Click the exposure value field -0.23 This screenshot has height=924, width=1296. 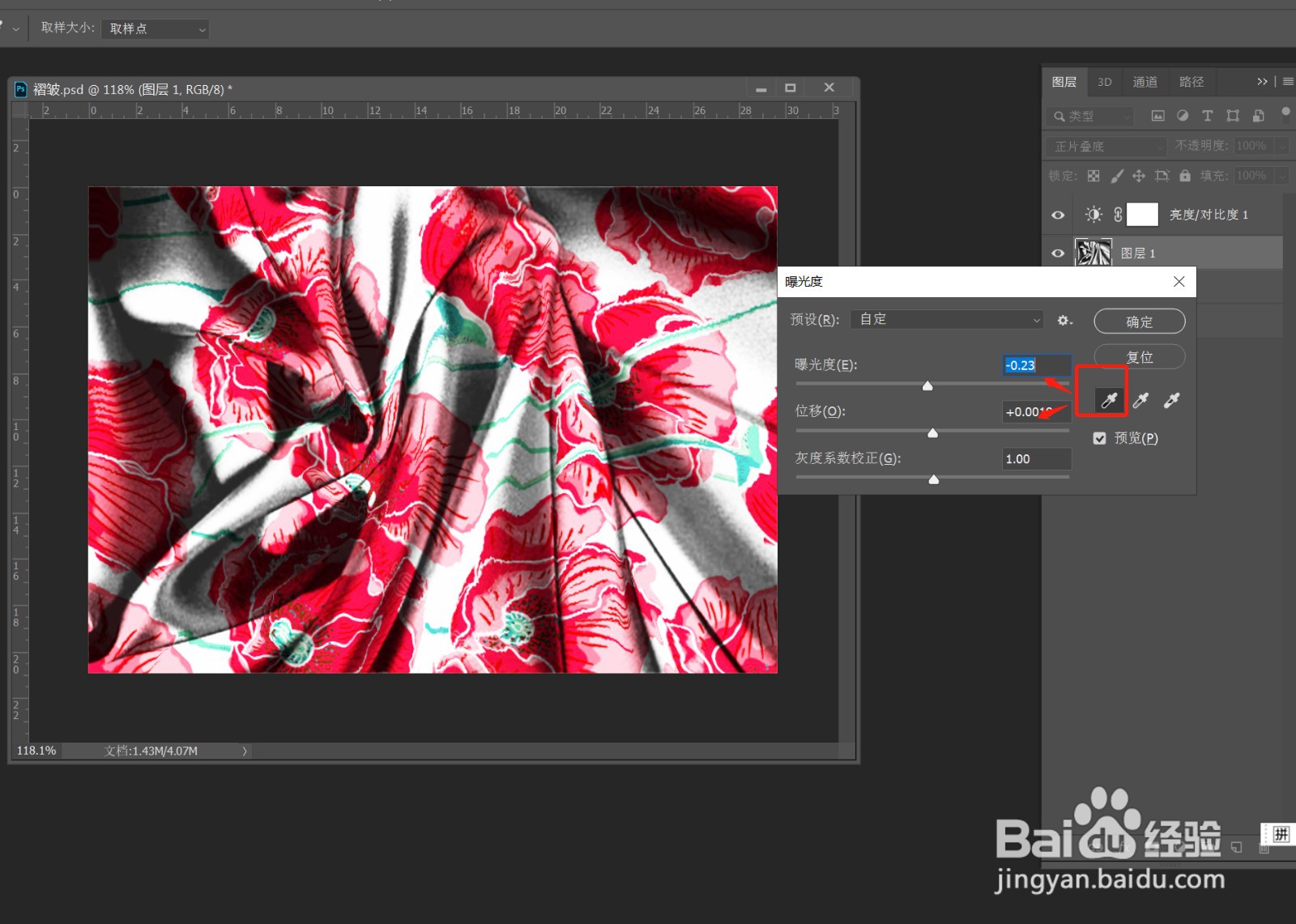[1037, 365]
